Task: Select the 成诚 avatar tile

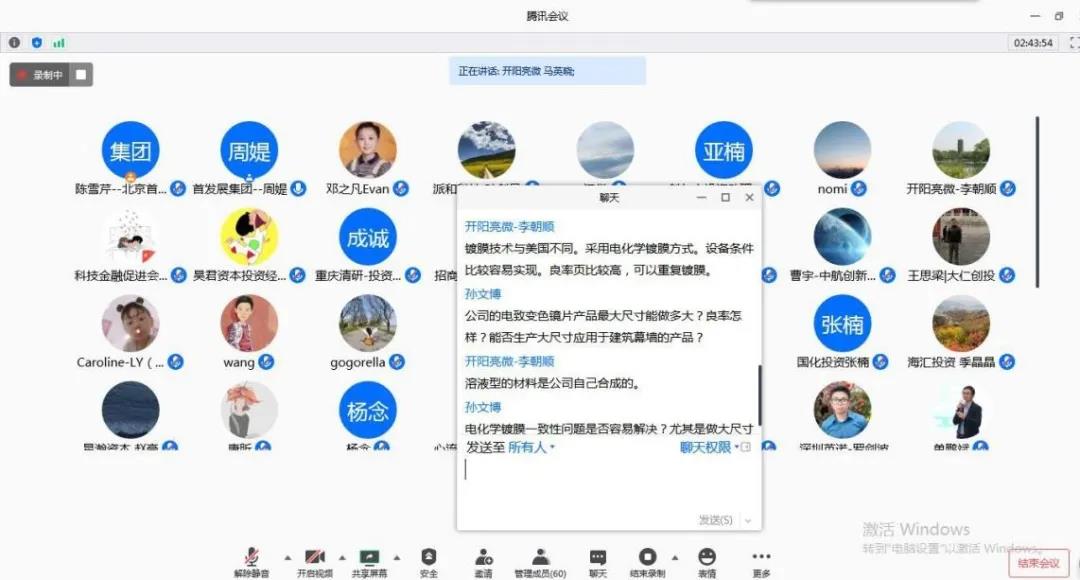Action: [x=368, y=237]
